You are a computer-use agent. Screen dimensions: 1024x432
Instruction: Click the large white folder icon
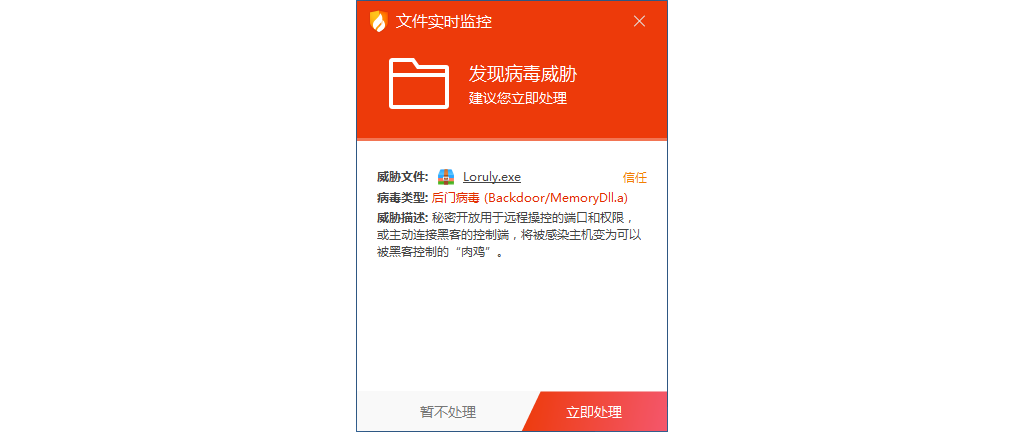[419, 84]
